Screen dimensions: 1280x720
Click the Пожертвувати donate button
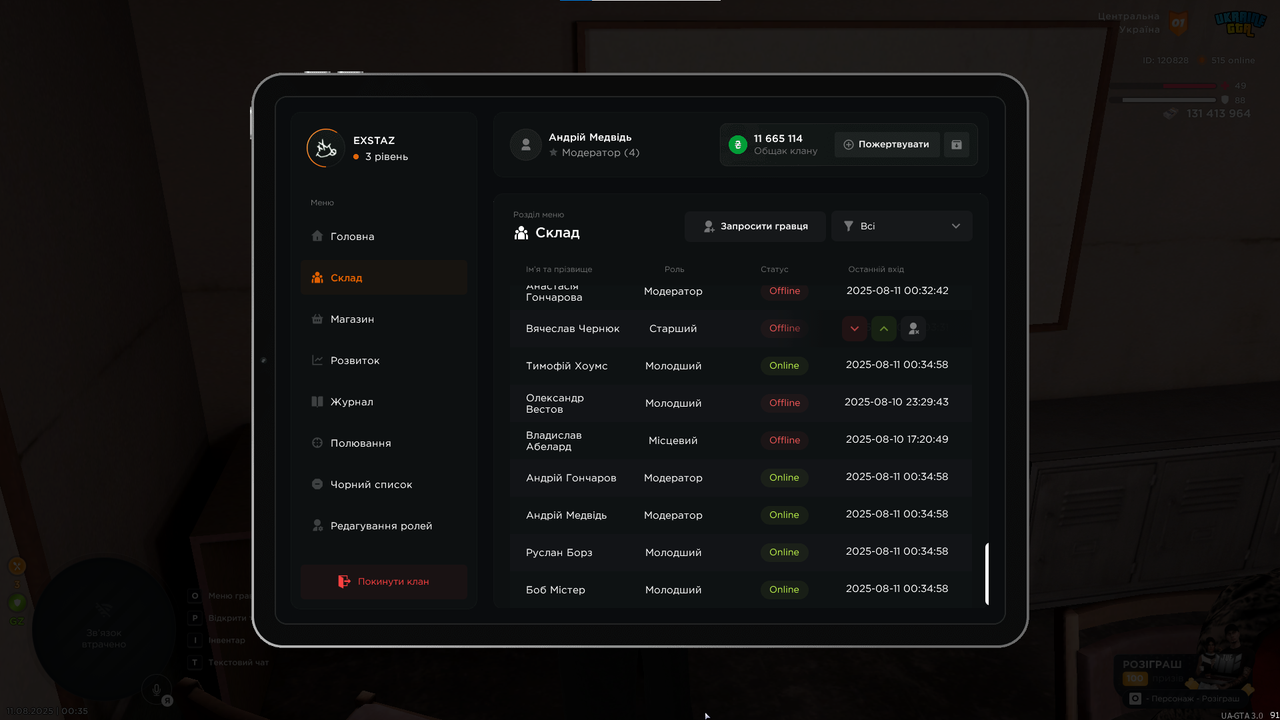tap(887, 145)
